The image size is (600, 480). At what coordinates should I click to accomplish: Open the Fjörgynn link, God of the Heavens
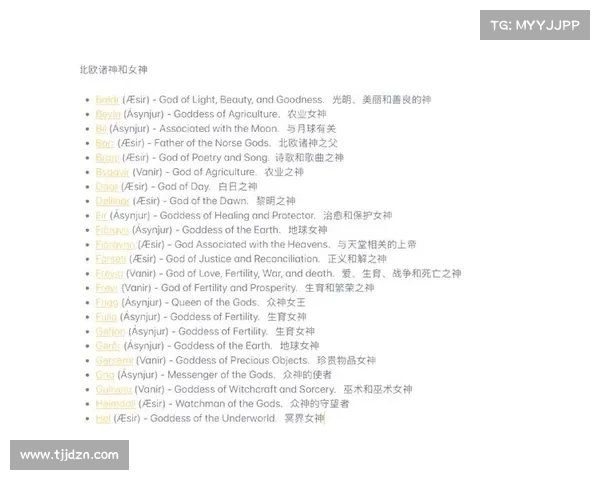(x=115, y=245)
